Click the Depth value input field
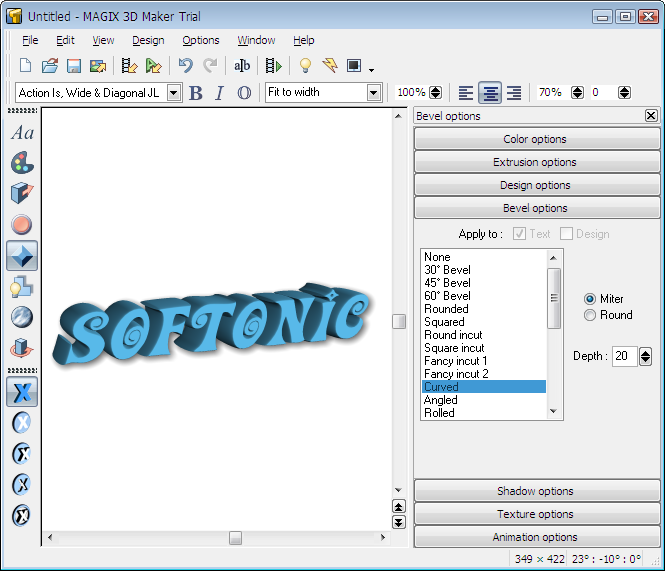The height and width of the screenshot is (571, 665). pyautogui.click(x=624, y=356)
